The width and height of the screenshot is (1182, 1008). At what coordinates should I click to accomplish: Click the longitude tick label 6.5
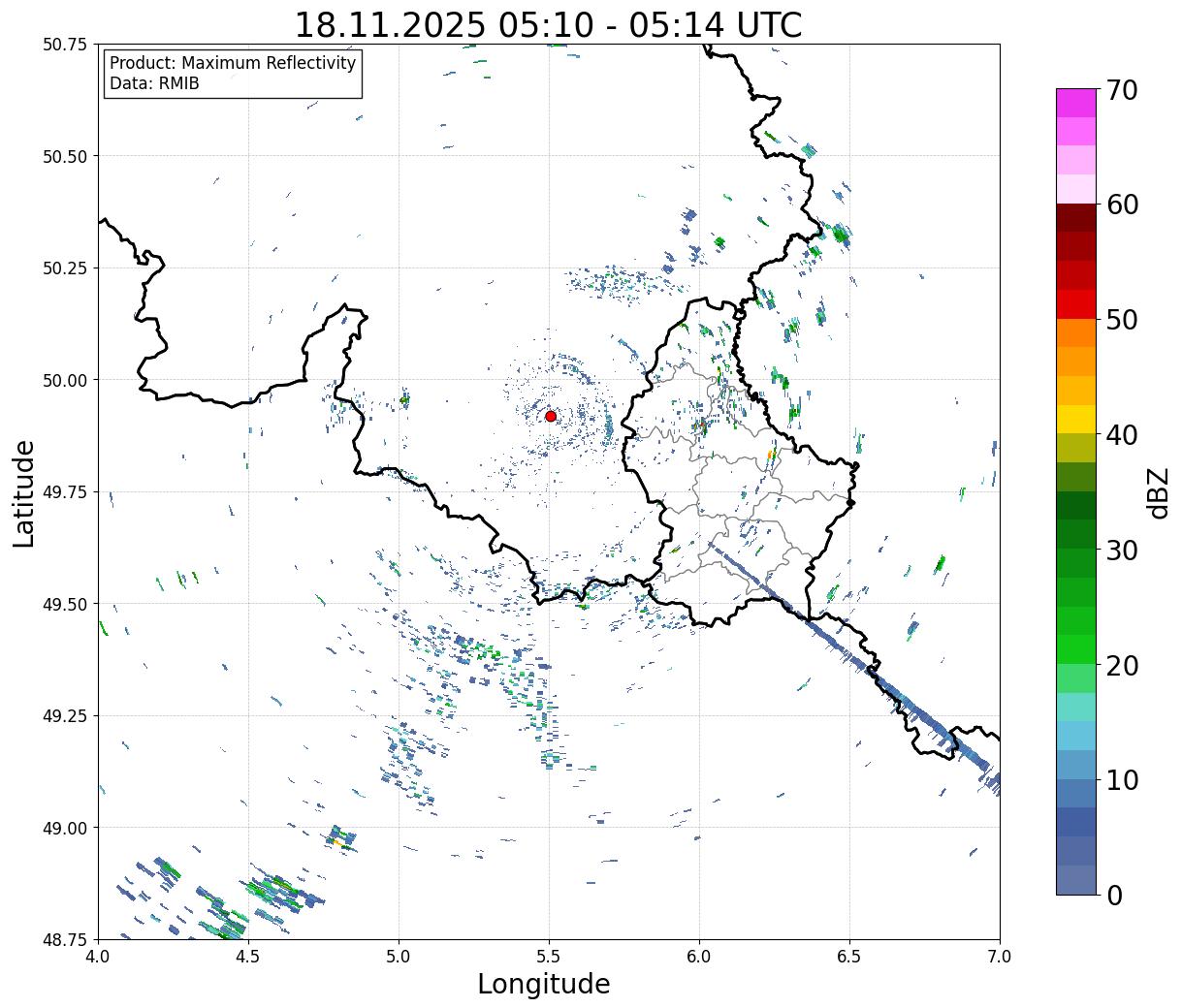coord(849,956)
